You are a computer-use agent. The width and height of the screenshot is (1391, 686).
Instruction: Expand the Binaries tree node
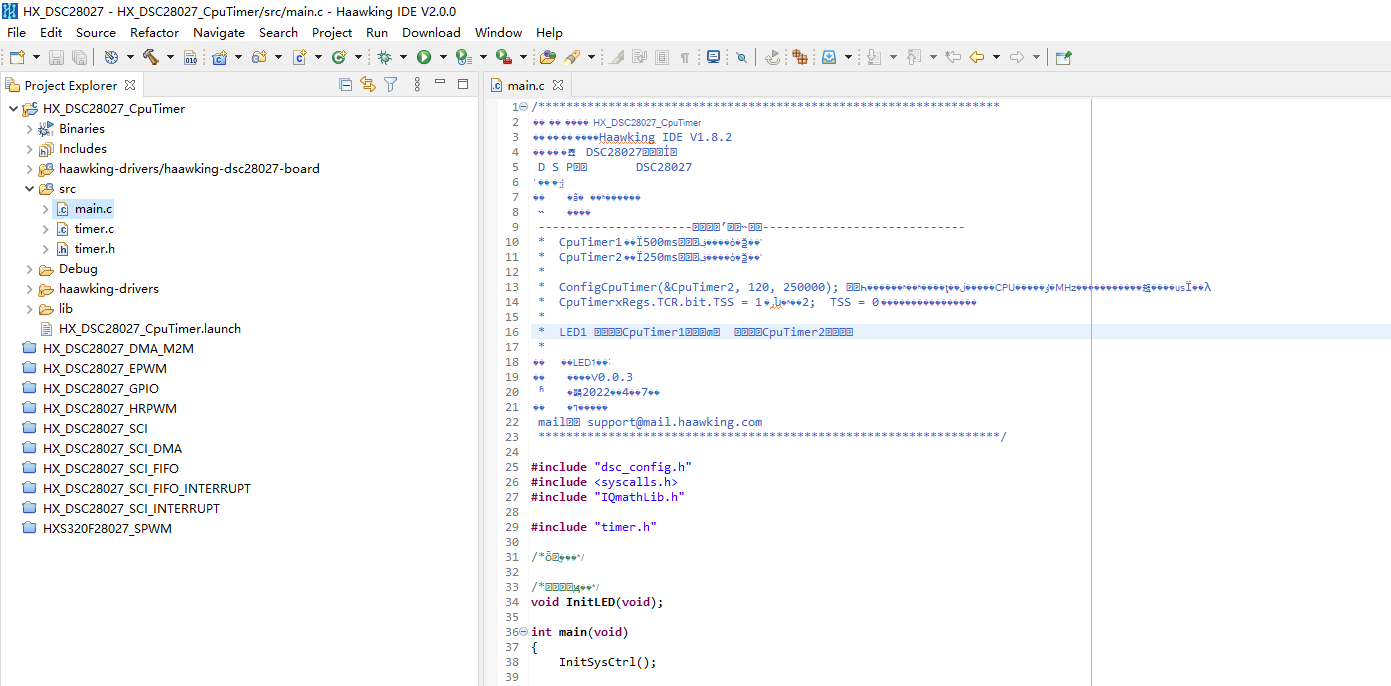tap(29, 128)
